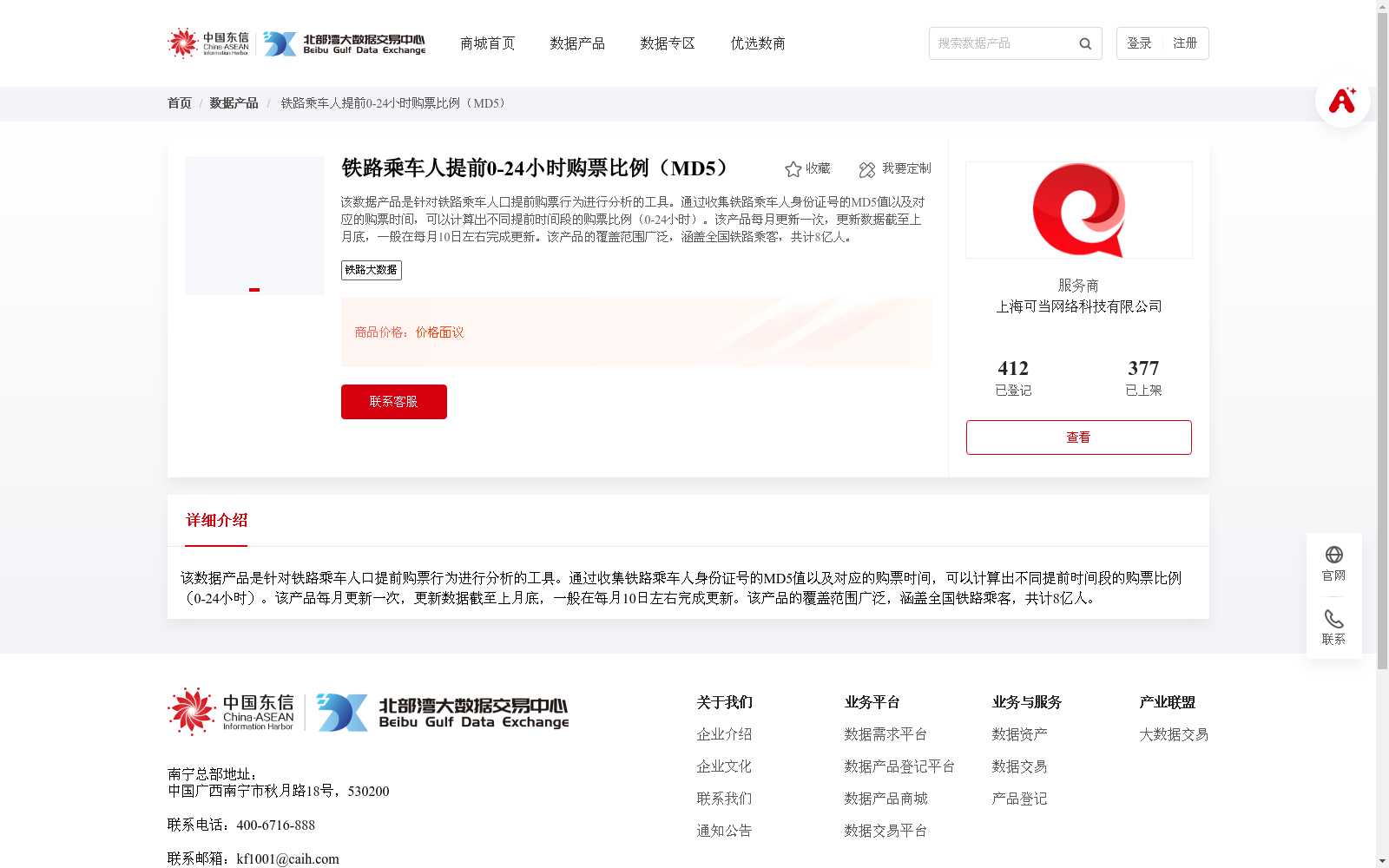Click the product image thumbnail
This screenshot has height=868, width=1389.
[x=254, y=226]
